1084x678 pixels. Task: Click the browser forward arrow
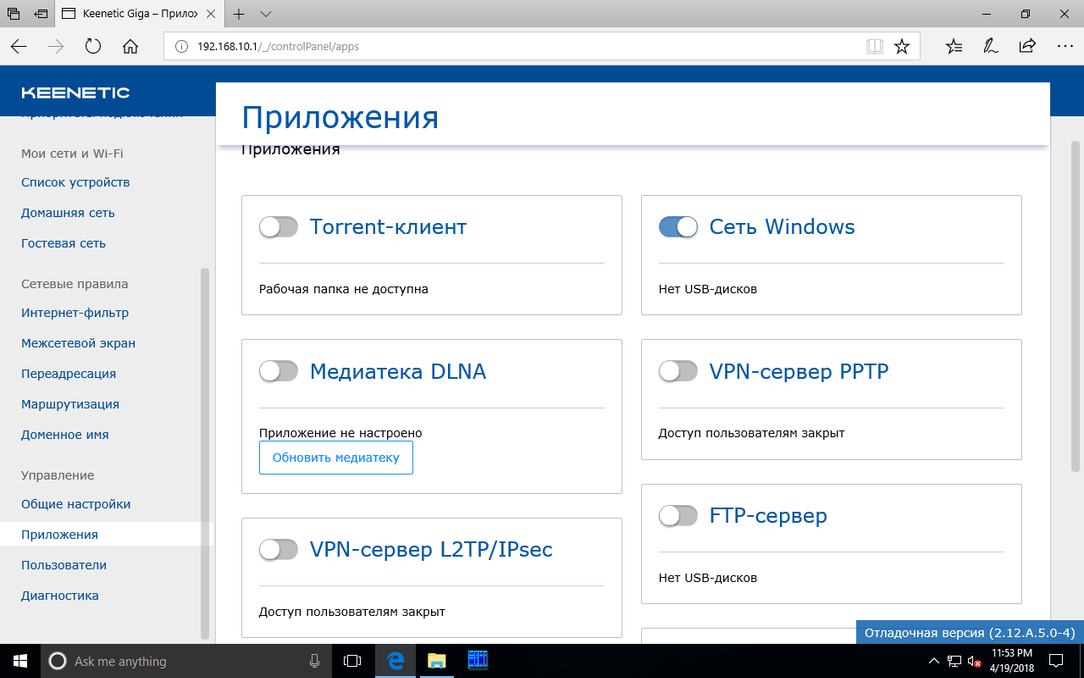point(55,46)
